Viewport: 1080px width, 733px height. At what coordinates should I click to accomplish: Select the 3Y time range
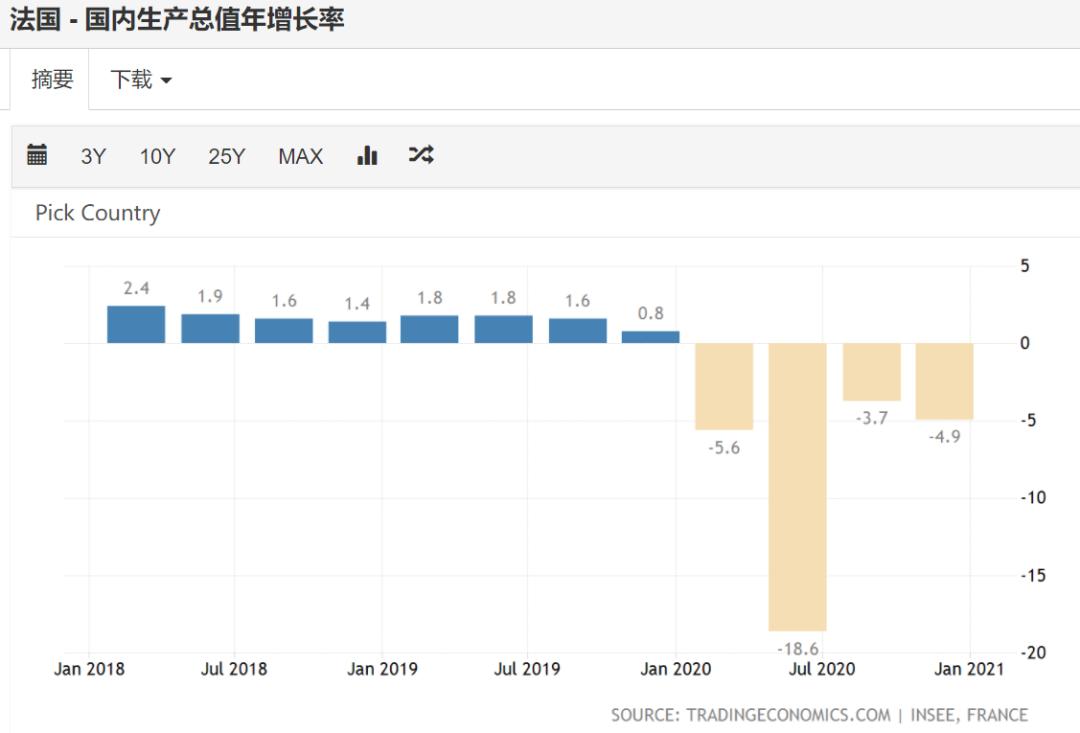point(93,155)
